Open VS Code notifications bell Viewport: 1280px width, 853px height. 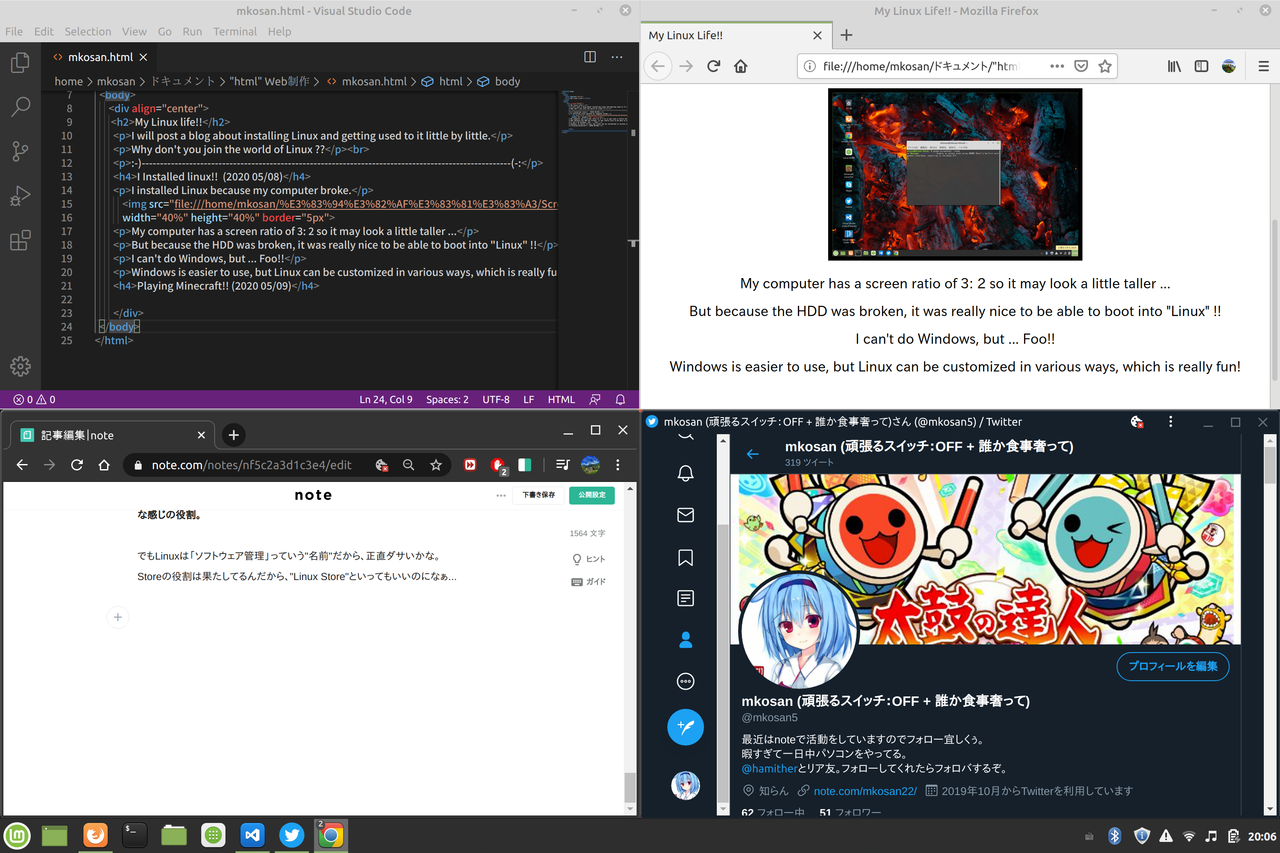(x=620, y=399)
